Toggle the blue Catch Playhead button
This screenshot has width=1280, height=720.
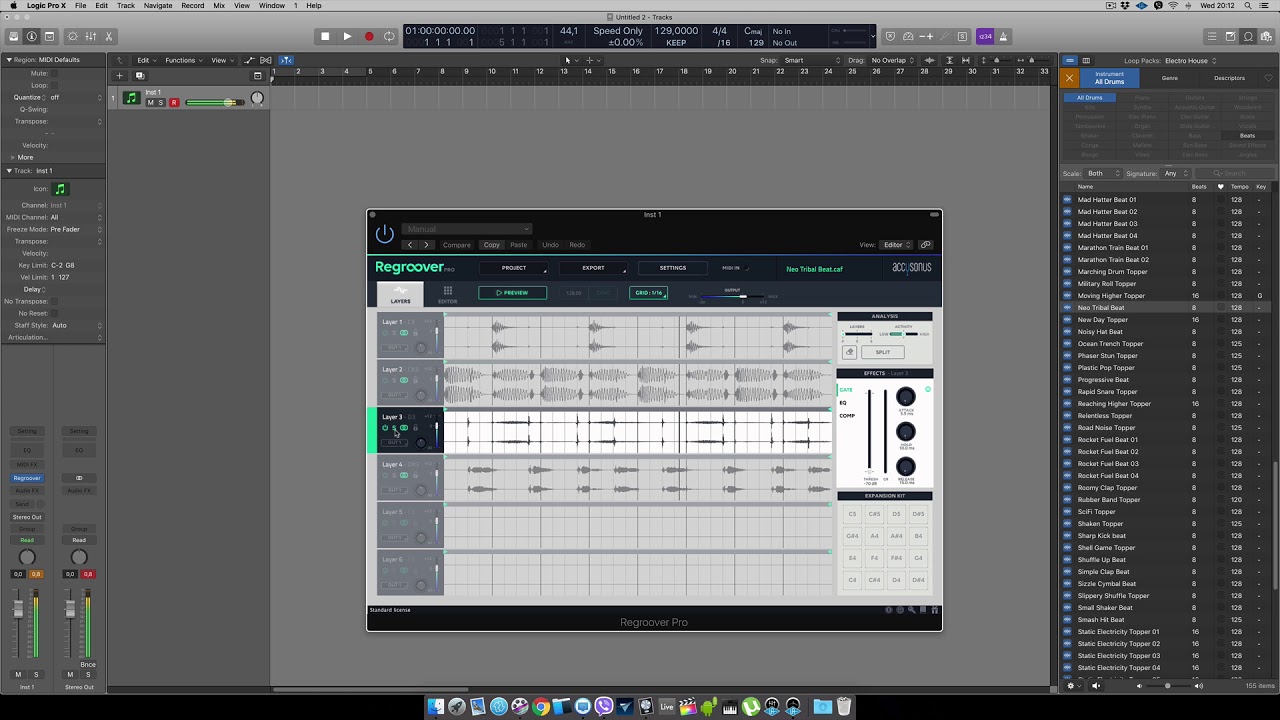pos(286,60)
